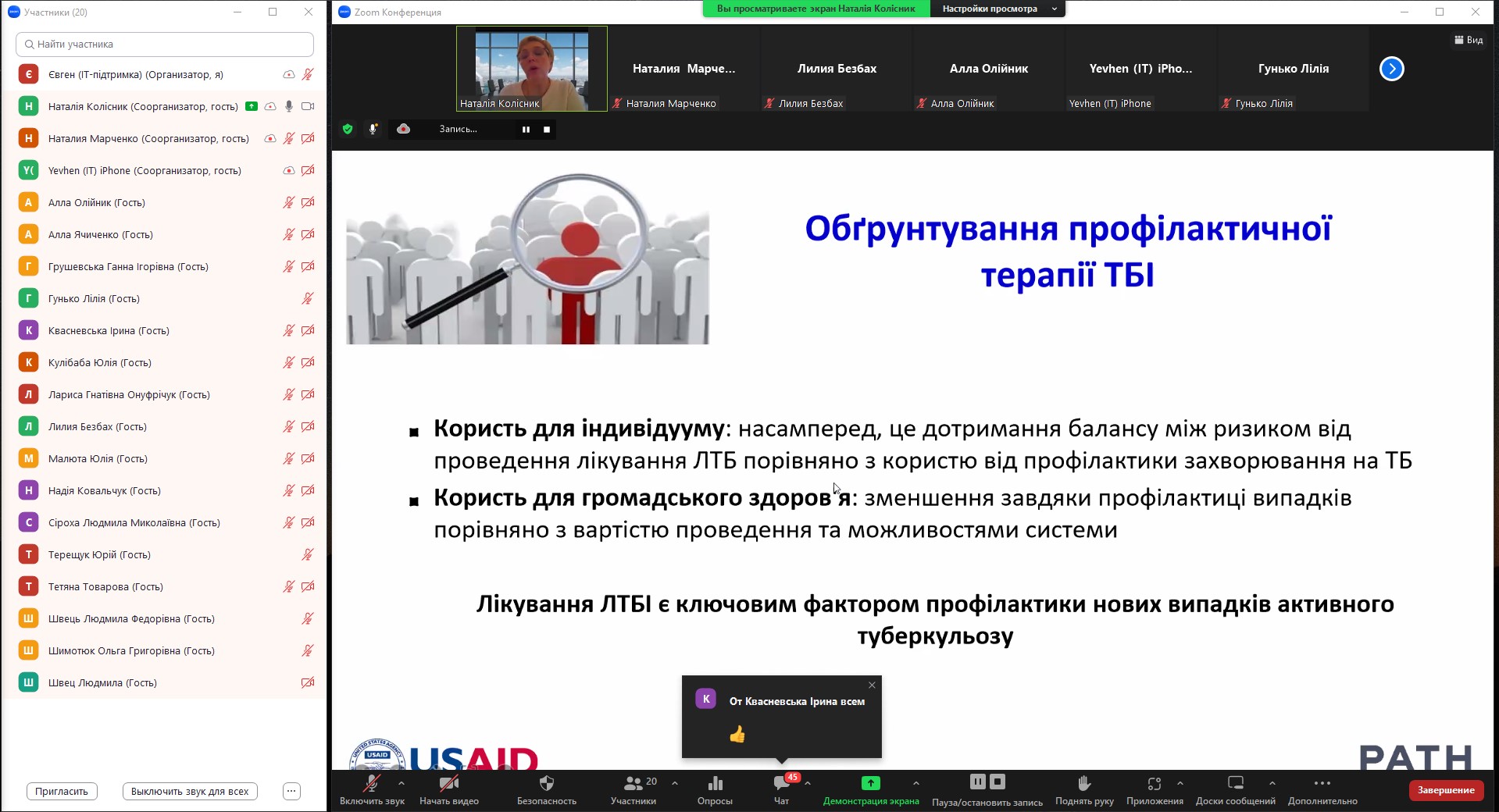Image resolution: width=1499 pixels, height=812 pixels.
Task: Expand the share screen options arrow
Action: (x=915, y=782)
